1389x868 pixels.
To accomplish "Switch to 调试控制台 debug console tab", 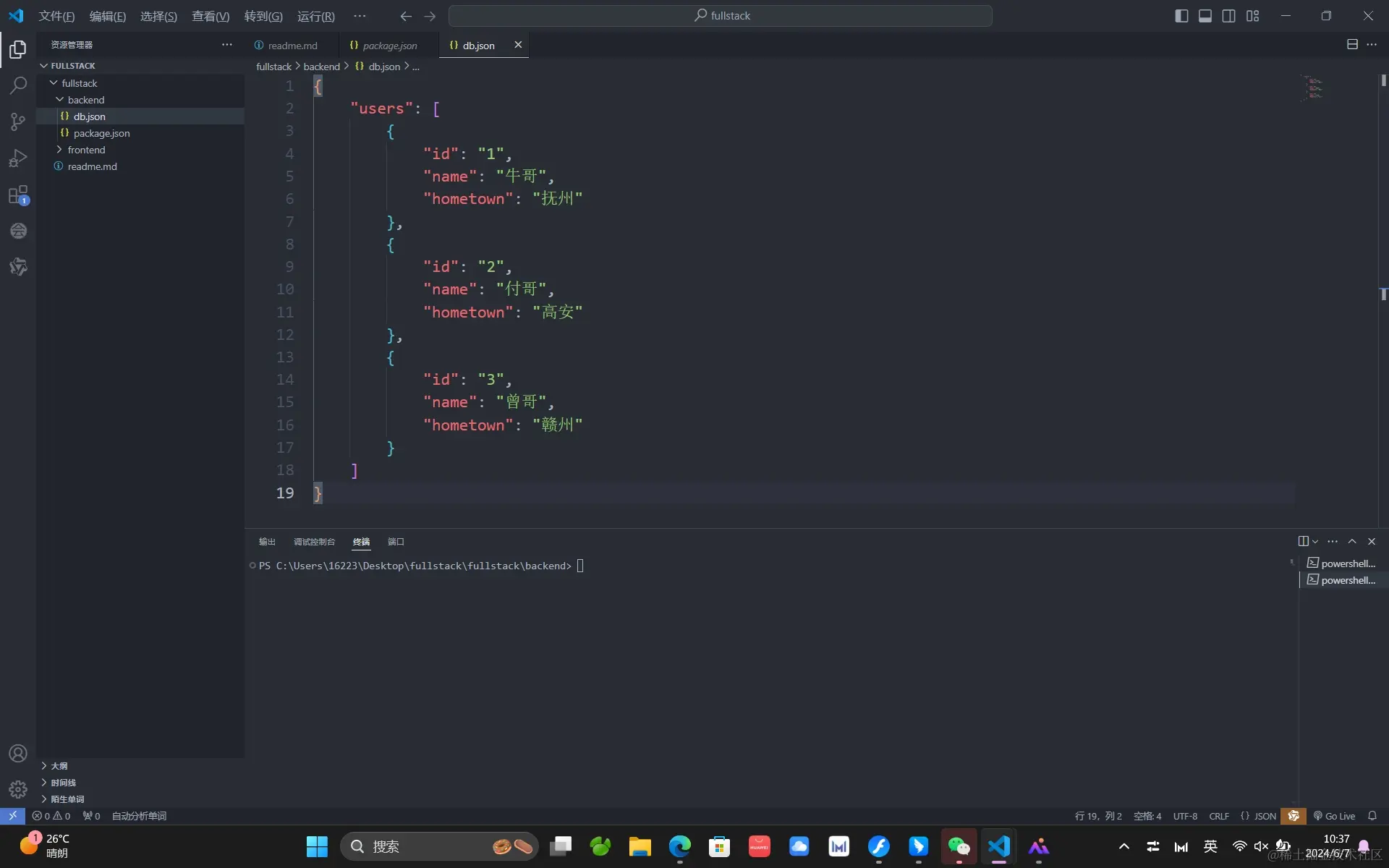I will (x=314, y=542).
